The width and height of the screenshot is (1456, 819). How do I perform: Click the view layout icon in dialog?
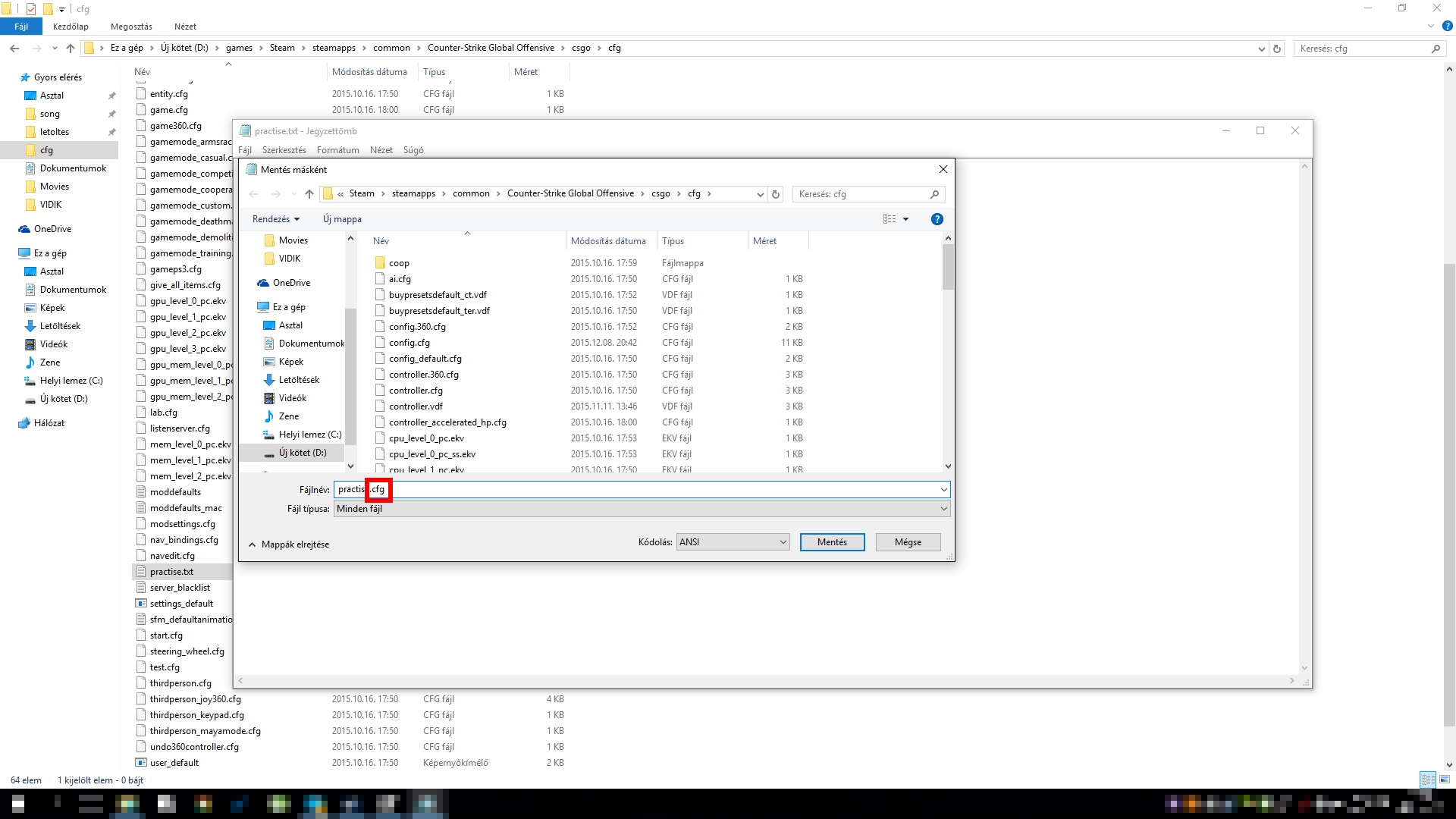[x=890, y=219]
